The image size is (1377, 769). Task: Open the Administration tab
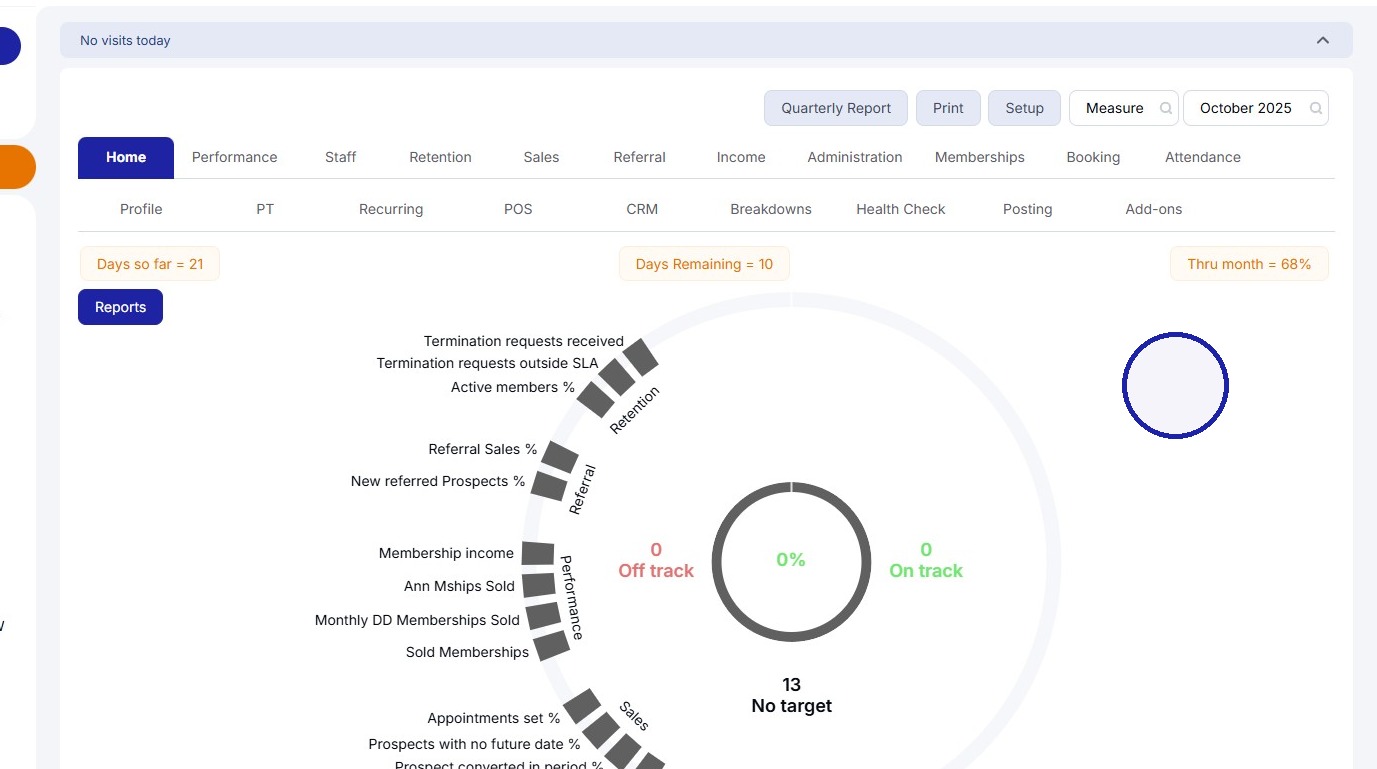855,157
